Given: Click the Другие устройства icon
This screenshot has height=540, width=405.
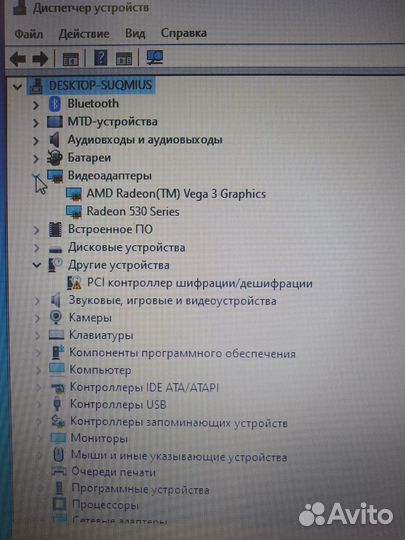Looking at the screenshot, I should pos(55,265).
